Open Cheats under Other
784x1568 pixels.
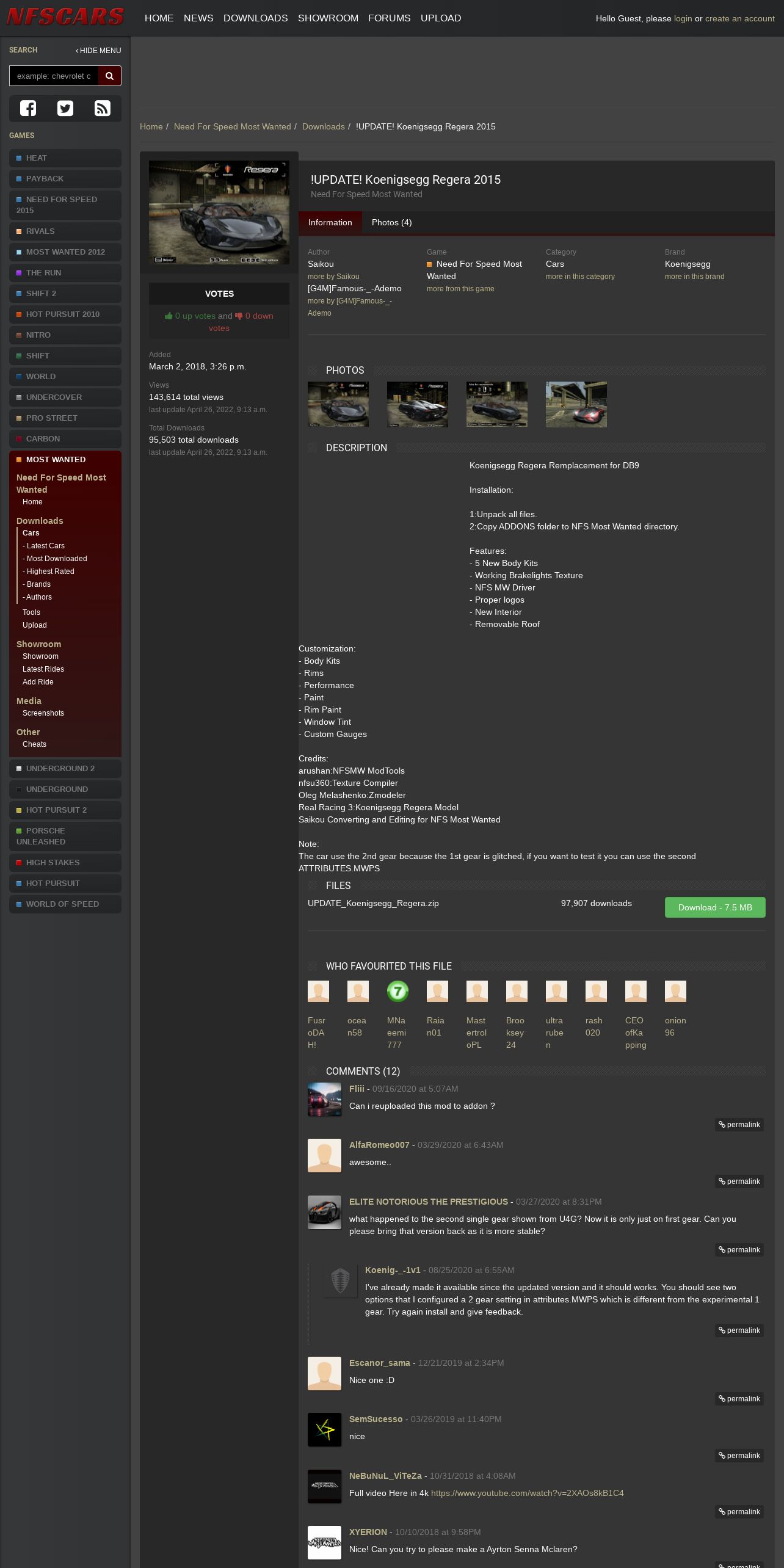coord(34,744)
